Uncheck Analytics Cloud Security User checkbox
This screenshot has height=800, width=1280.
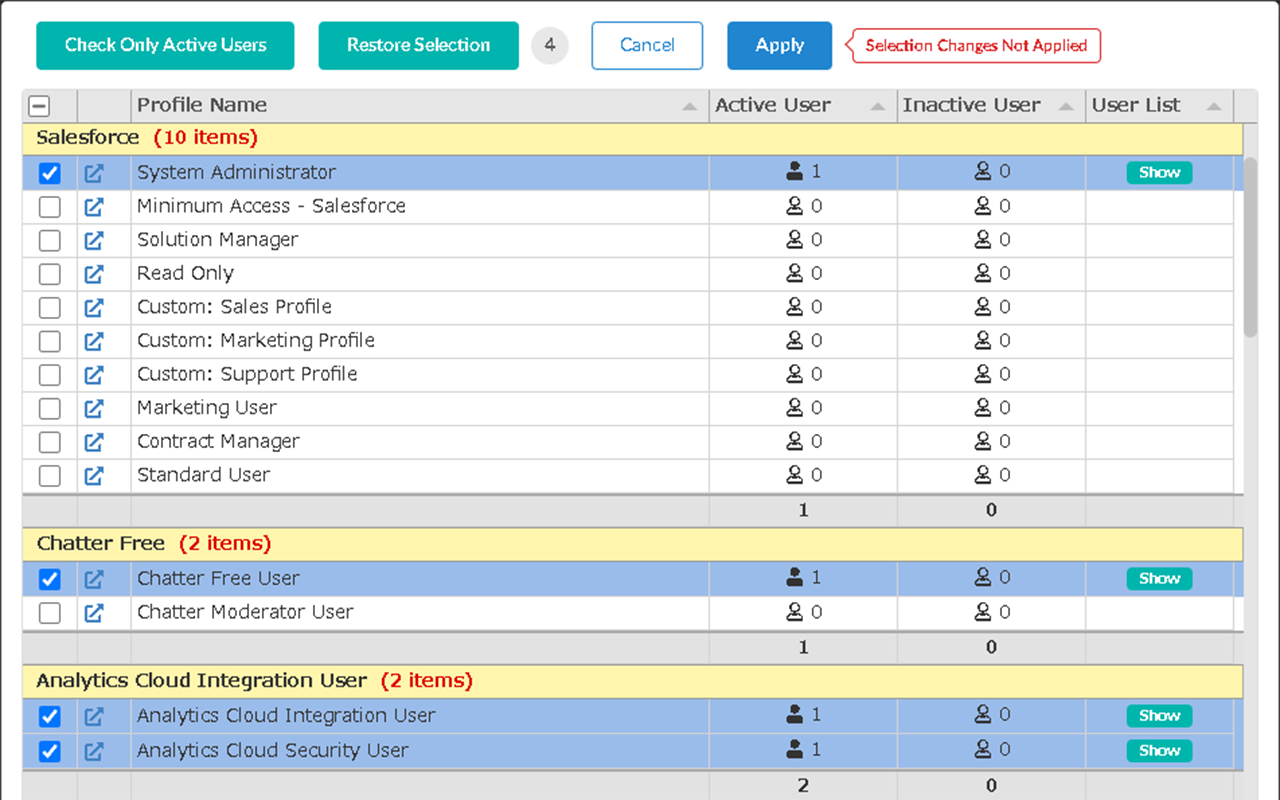click(x=49, y=751)
